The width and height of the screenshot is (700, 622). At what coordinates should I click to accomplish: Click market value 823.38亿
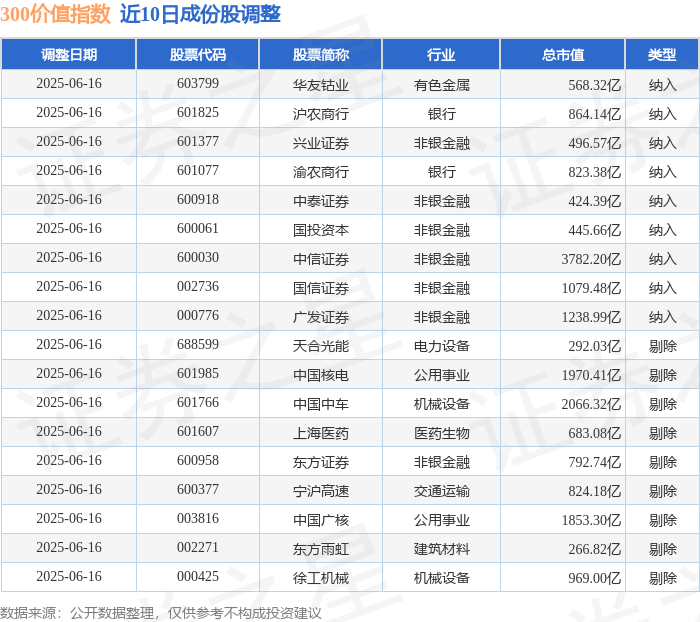(594, 172)
